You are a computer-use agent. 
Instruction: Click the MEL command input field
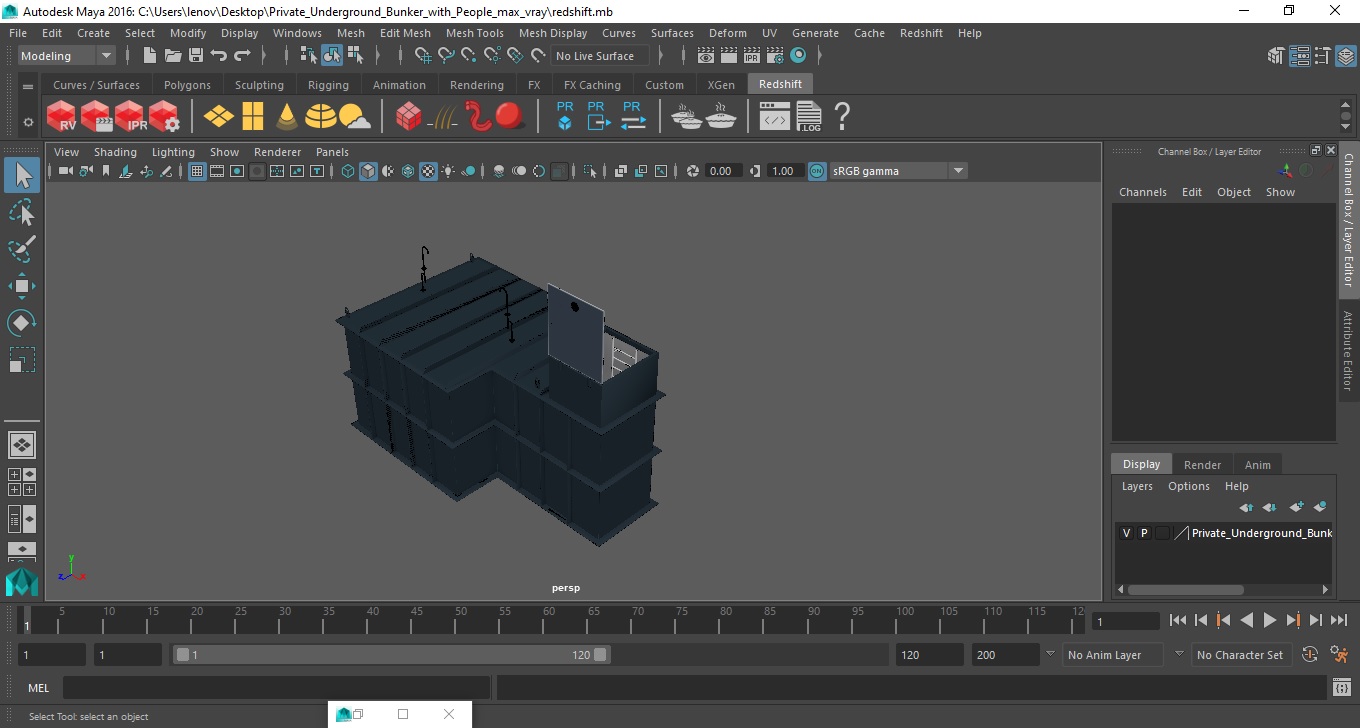click(276, 688)
